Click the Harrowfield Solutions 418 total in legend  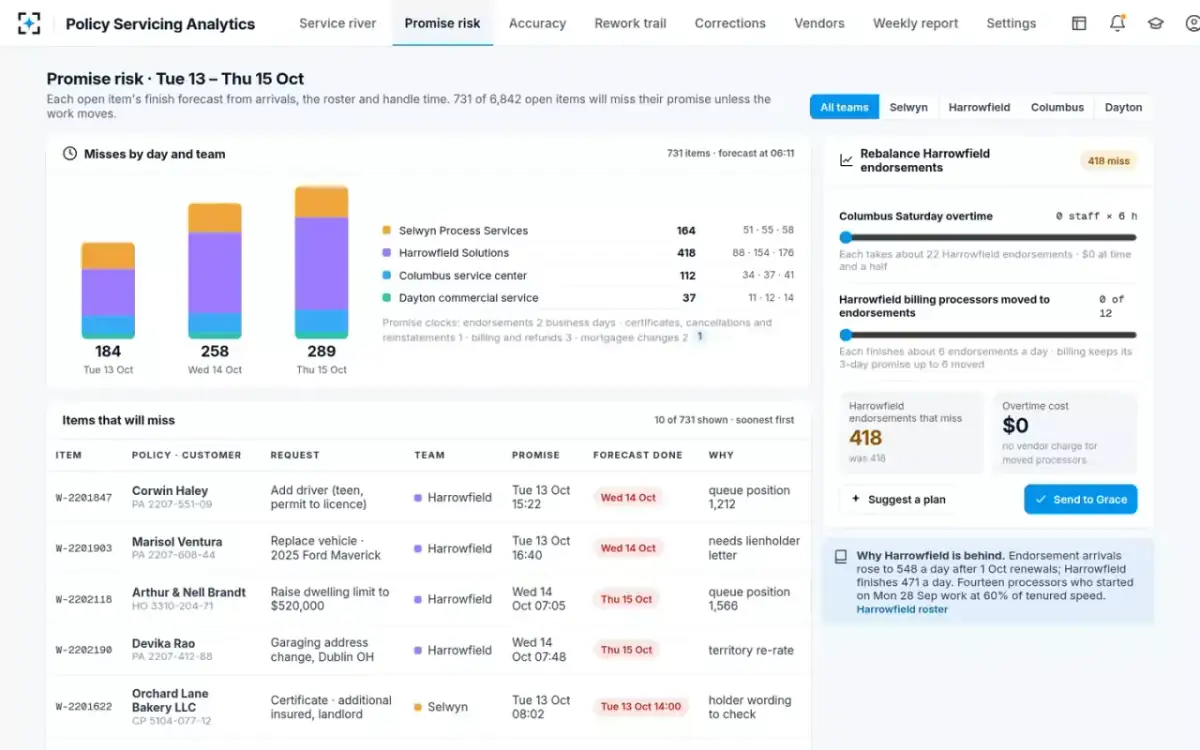point(686,253)
